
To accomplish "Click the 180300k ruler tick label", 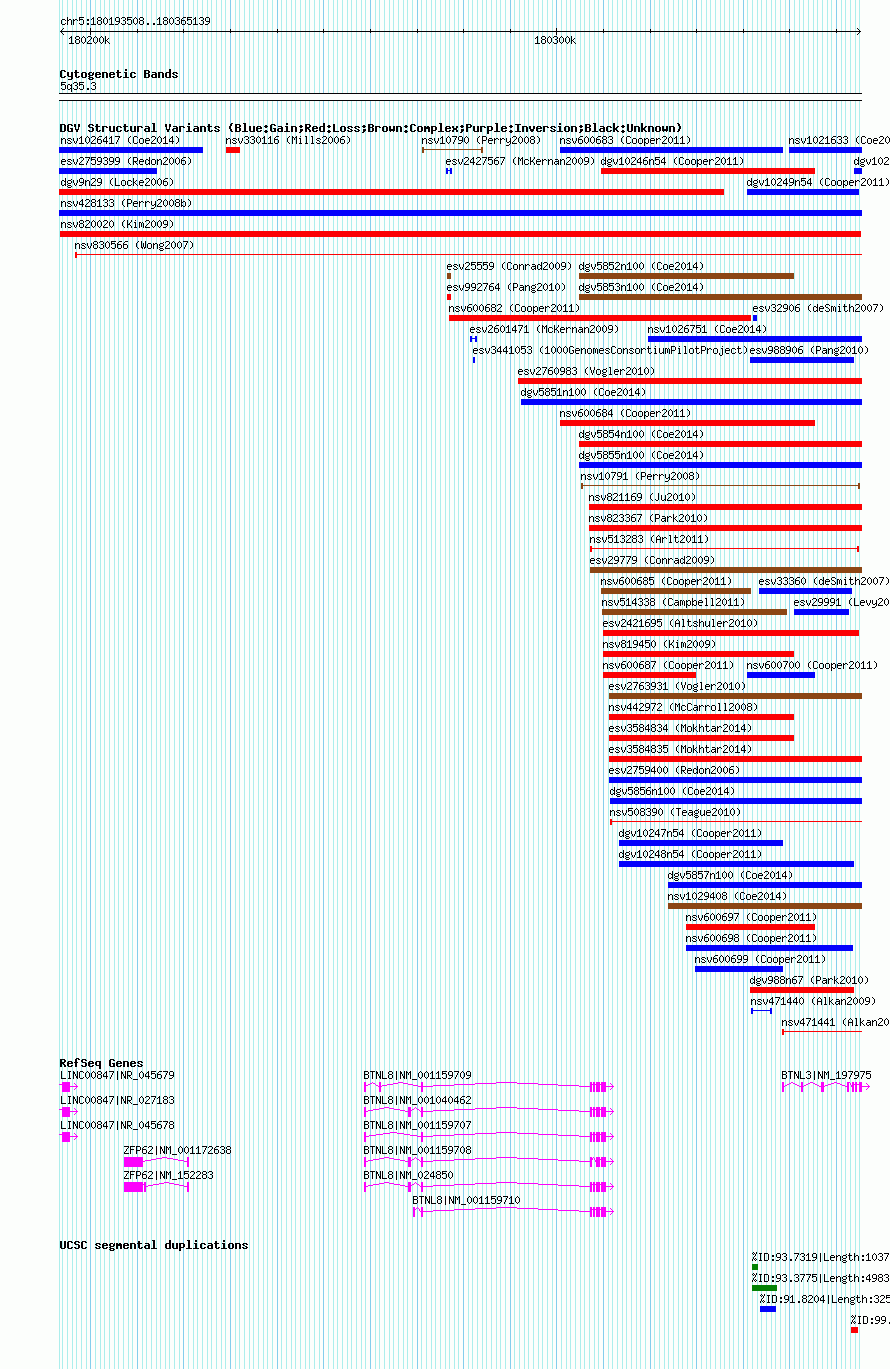I will coord(555,40).
